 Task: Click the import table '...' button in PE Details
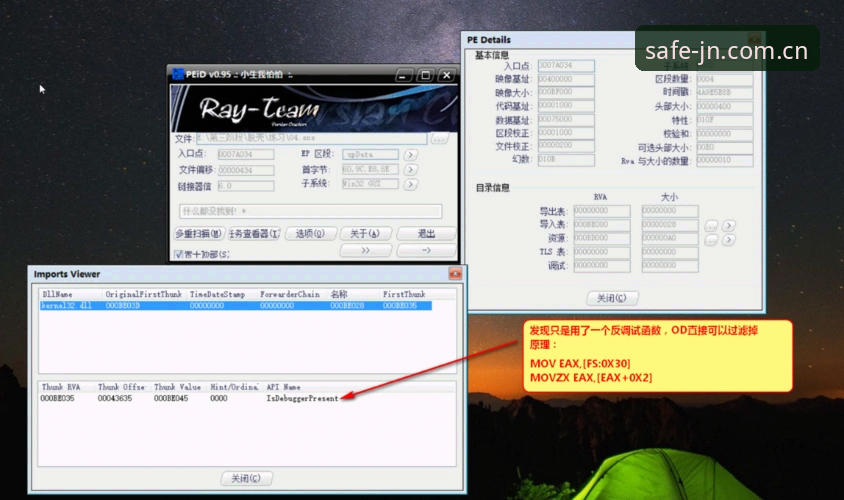(711, 225)
